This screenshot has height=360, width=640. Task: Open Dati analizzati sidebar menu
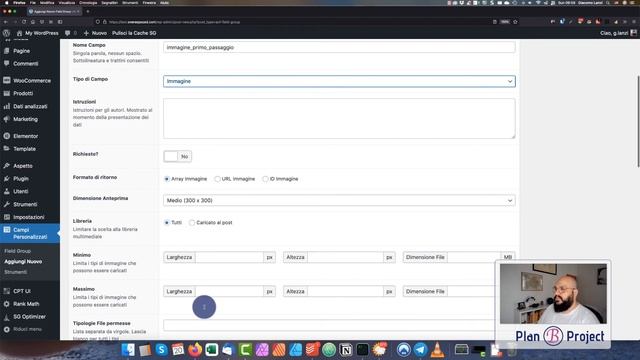coord(30,107)
